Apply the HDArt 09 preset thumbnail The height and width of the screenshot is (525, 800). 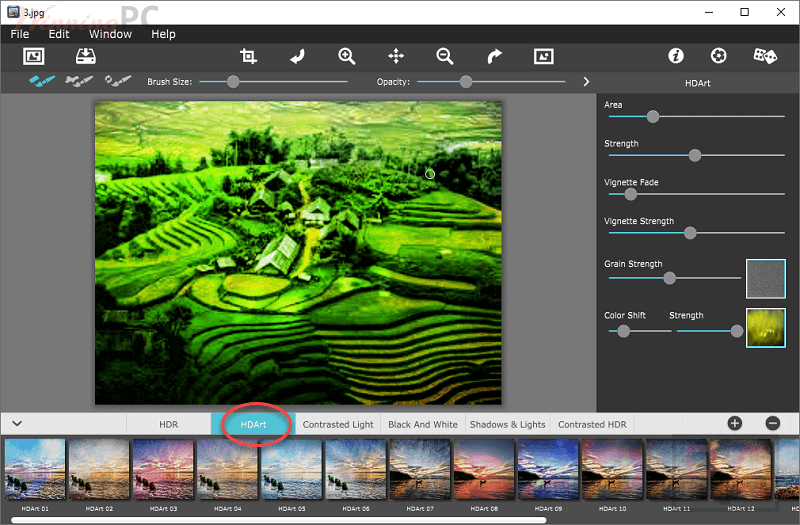click(548, 469)
